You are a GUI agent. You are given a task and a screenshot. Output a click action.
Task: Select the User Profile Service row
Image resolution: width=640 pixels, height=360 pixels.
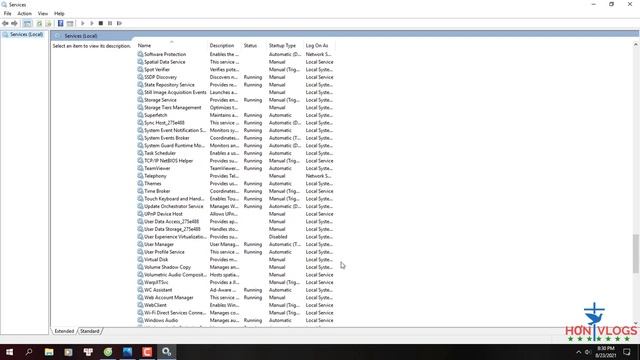tap(164, 252)
